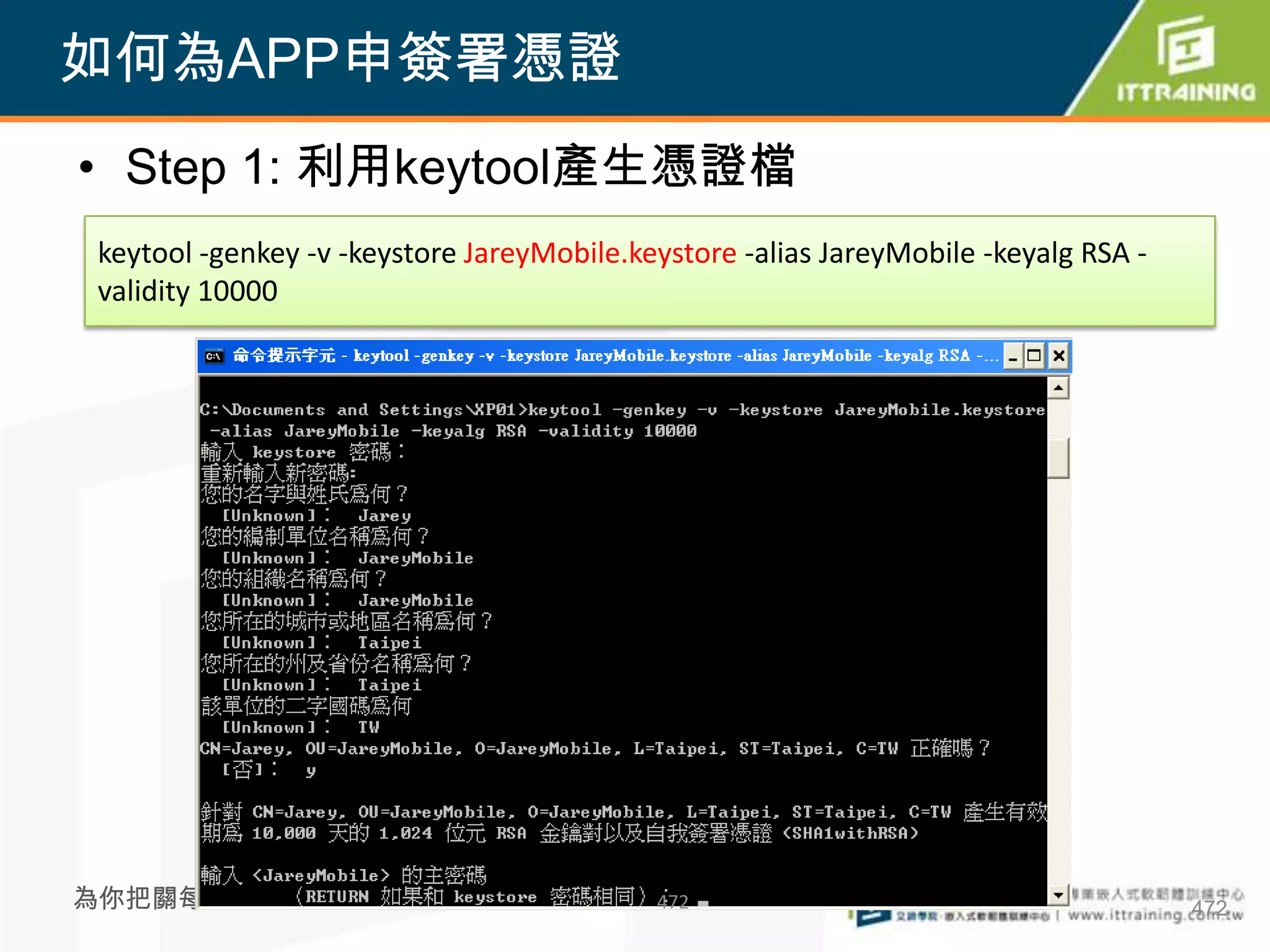Viewport: 1270px width, 952px height.
Task: Click the red JareyMobile.keystore text
Action: pyautogui.click(x=600, y=253)
